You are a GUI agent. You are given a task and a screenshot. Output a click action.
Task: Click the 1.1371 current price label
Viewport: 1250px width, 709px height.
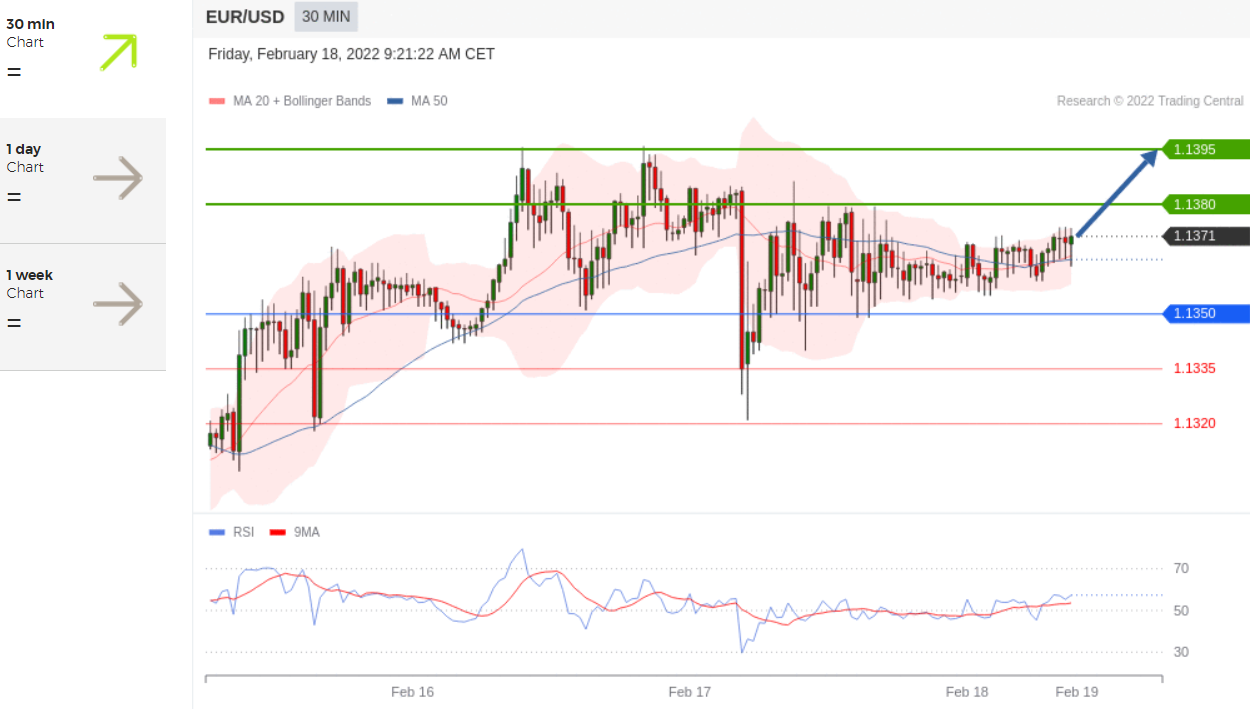pos(1205,236)
